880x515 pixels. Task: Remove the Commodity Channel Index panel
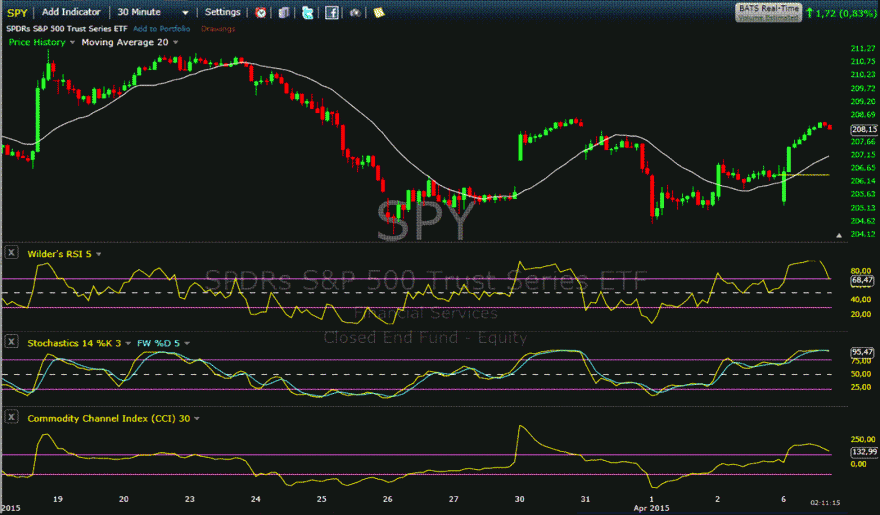(x=11, y=417)
